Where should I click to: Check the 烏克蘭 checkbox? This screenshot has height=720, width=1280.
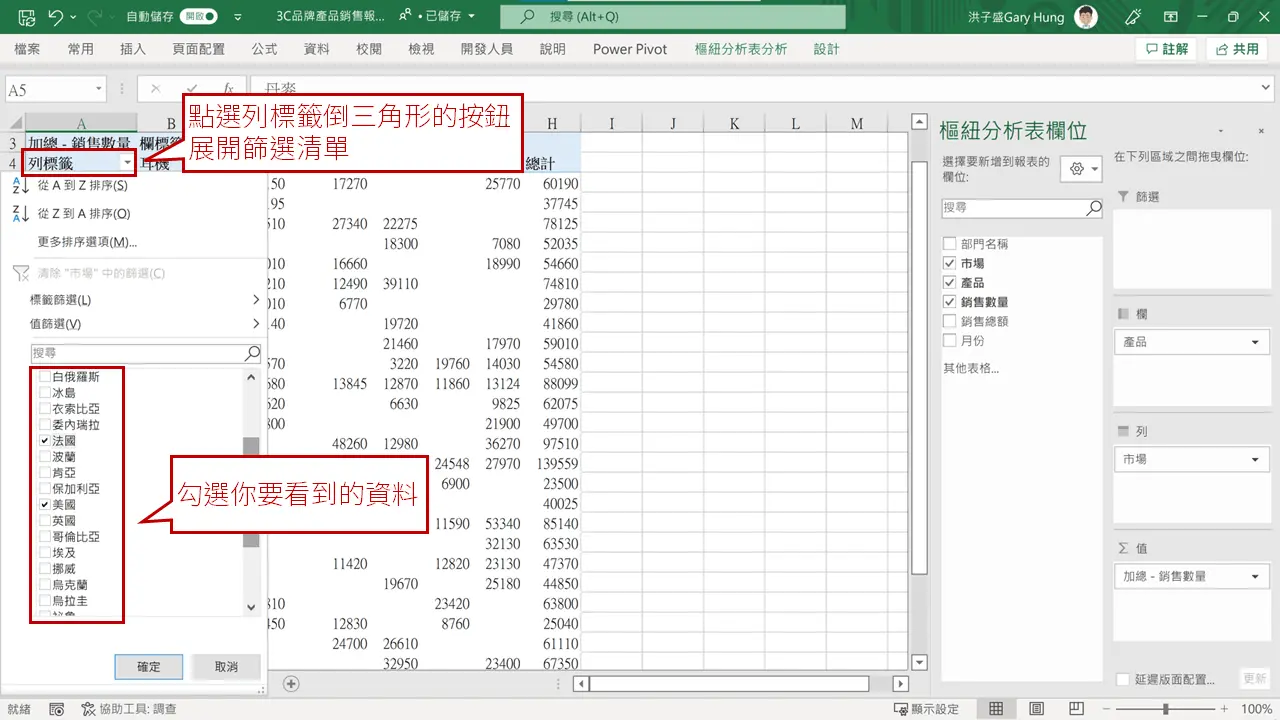click(x=44, y=585)
